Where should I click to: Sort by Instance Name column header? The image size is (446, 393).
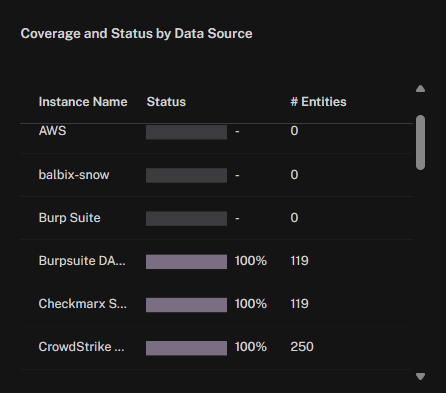coord(83,102)
